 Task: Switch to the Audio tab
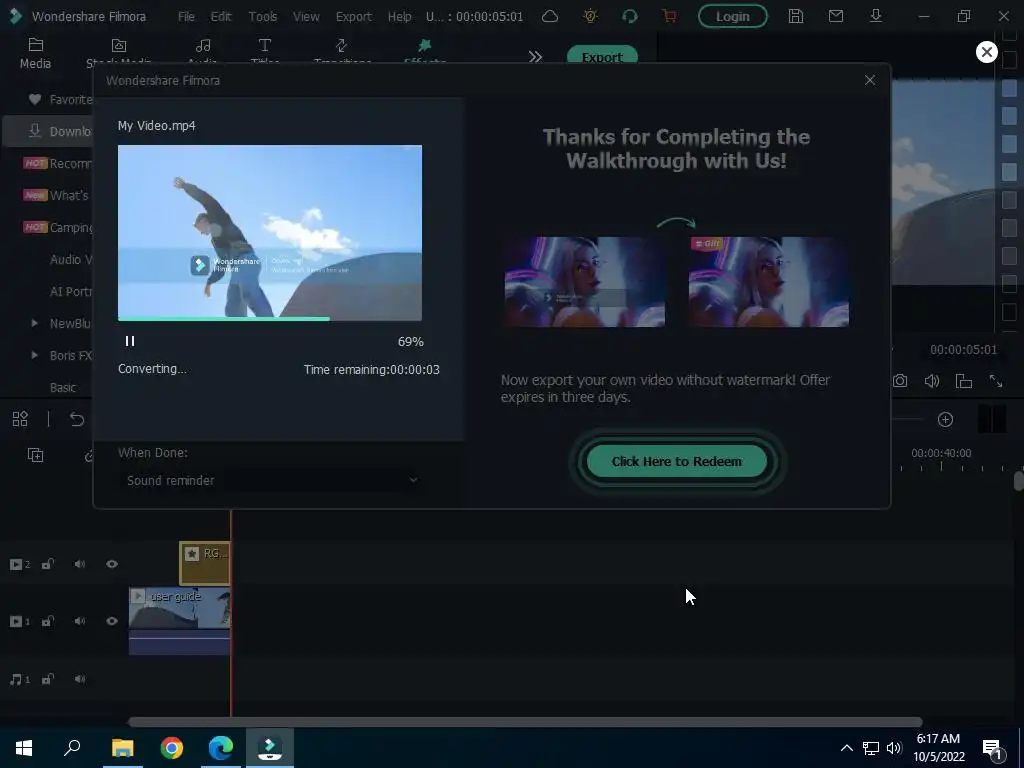click(202, 52)
